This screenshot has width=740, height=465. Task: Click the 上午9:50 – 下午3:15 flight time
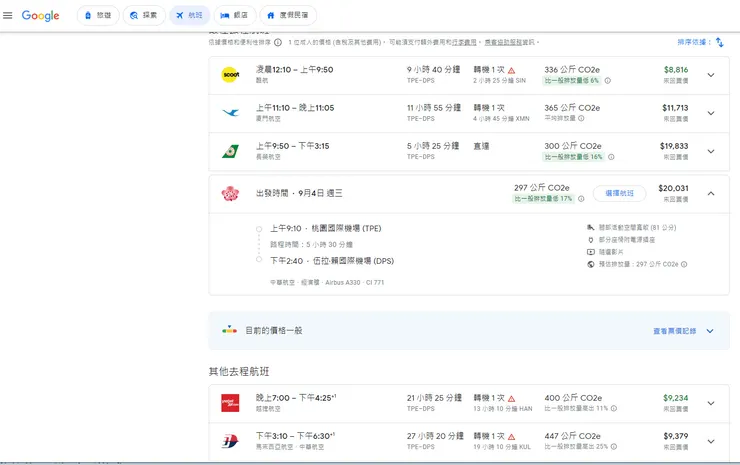293,146
